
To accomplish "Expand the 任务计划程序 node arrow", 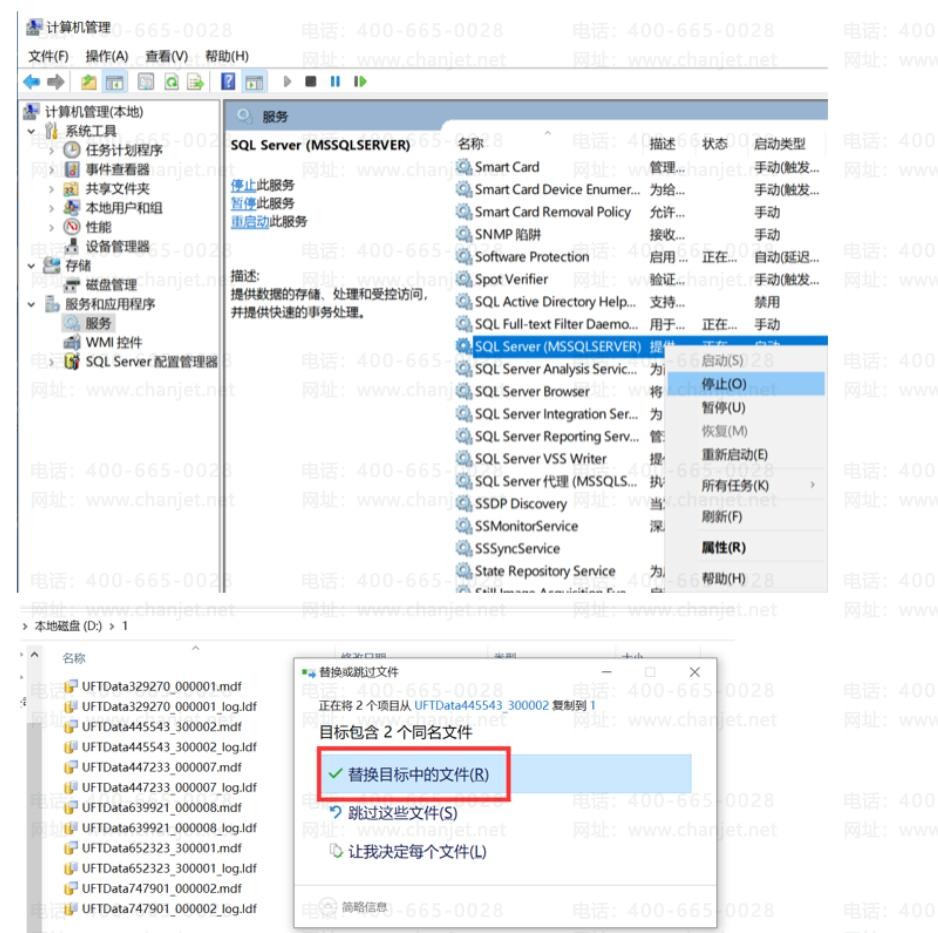I will 51,150.
